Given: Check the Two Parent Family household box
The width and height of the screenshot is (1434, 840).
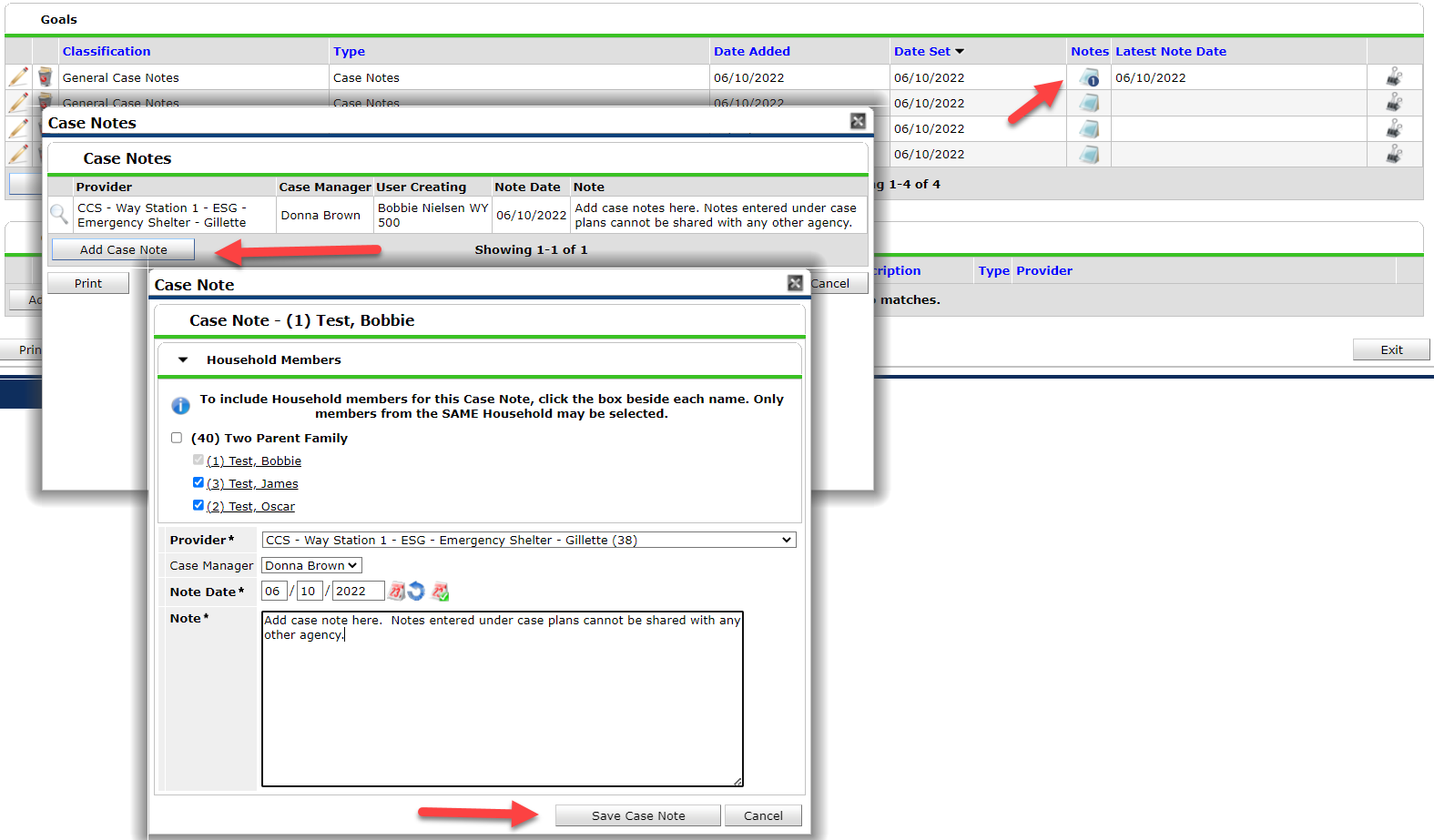Looking at the screenshot, I should (177, 438).
